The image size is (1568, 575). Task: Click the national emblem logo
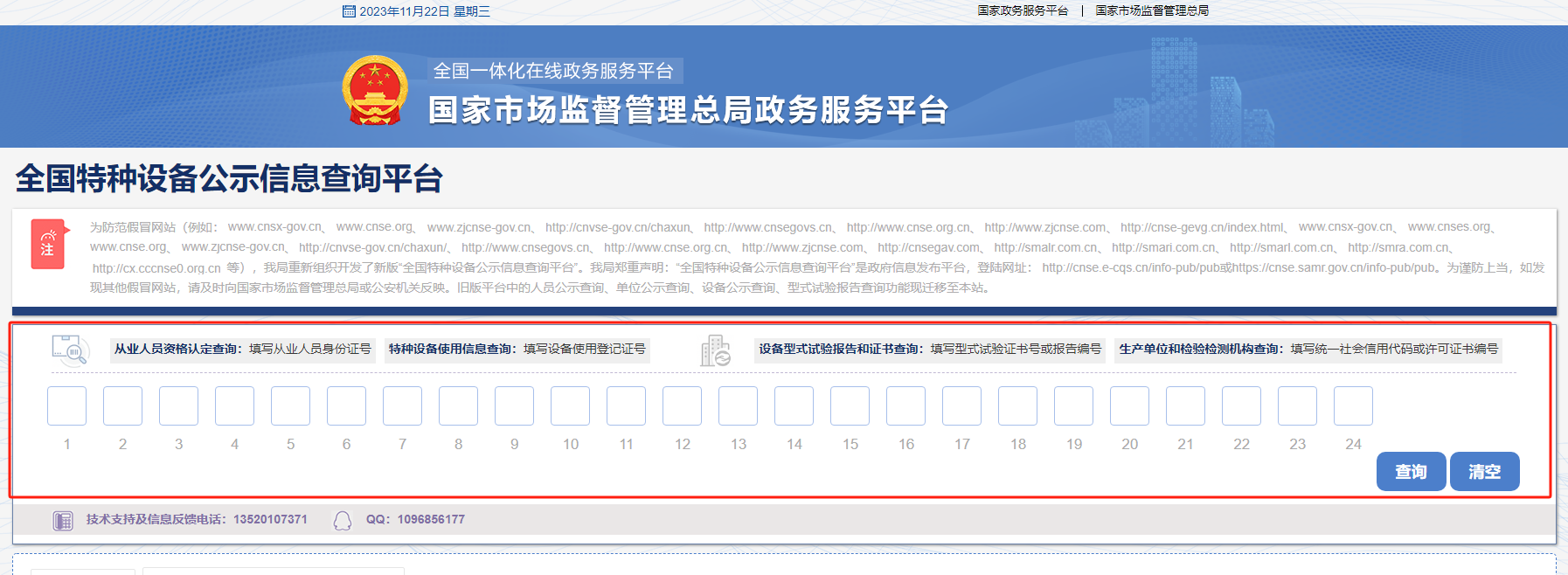375,91
